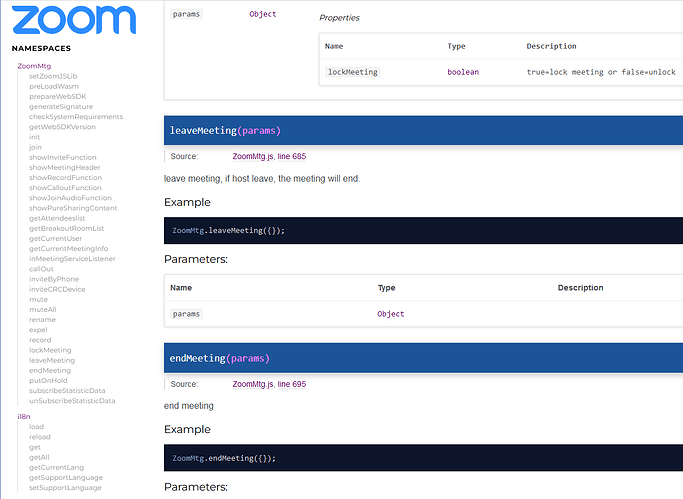
Task: Jump to getCurrentLang
Action: [56, 467]
